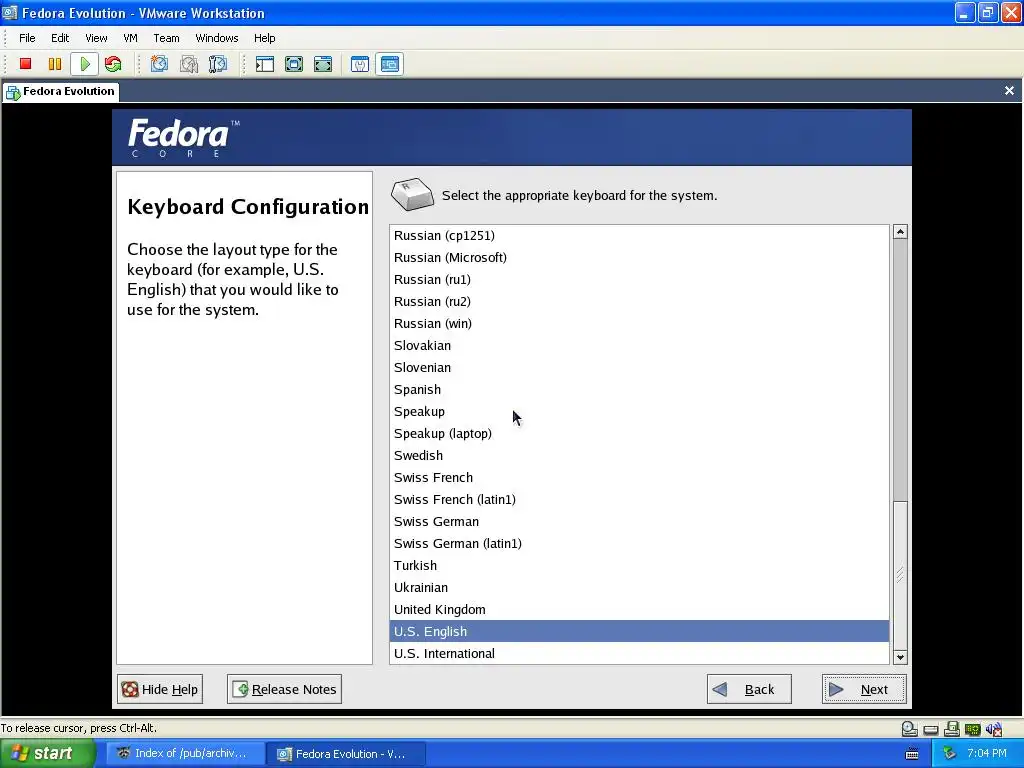Click the Back button
The width and height of the screenshot is (1024, 768).
(x=749, y=689)
